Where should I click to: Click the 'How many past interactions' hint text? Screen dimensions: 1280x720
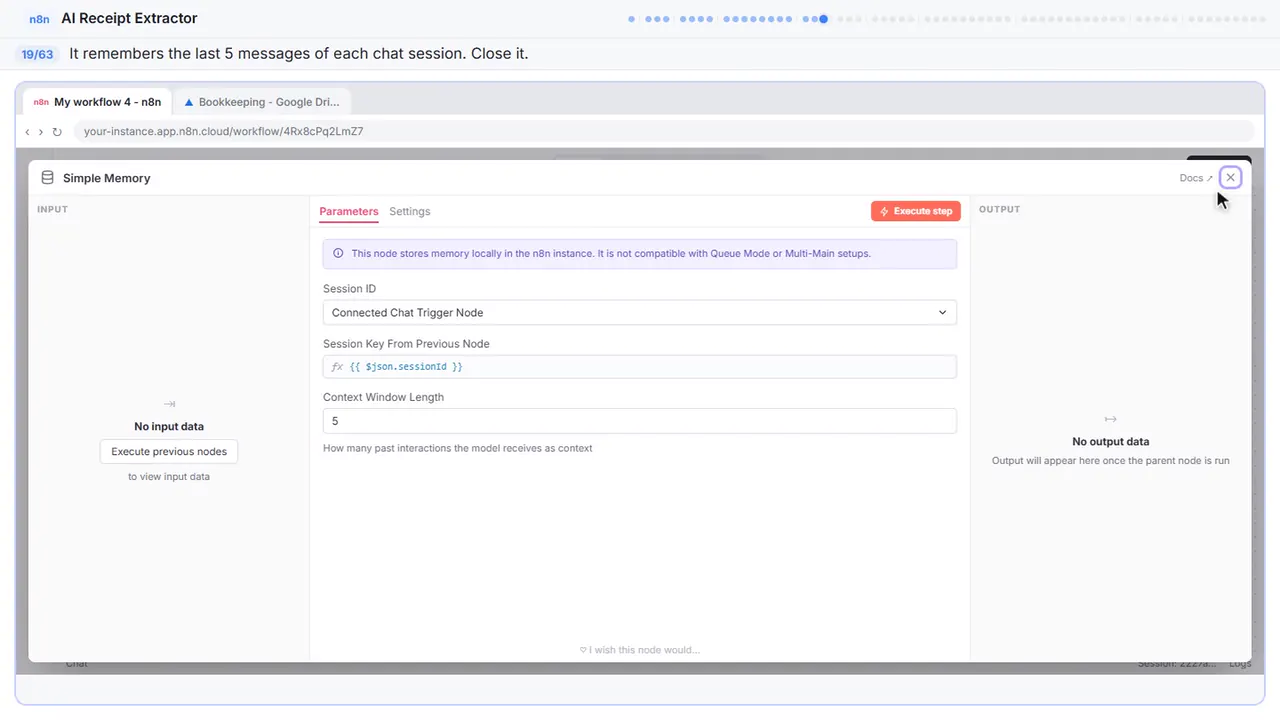458,448
